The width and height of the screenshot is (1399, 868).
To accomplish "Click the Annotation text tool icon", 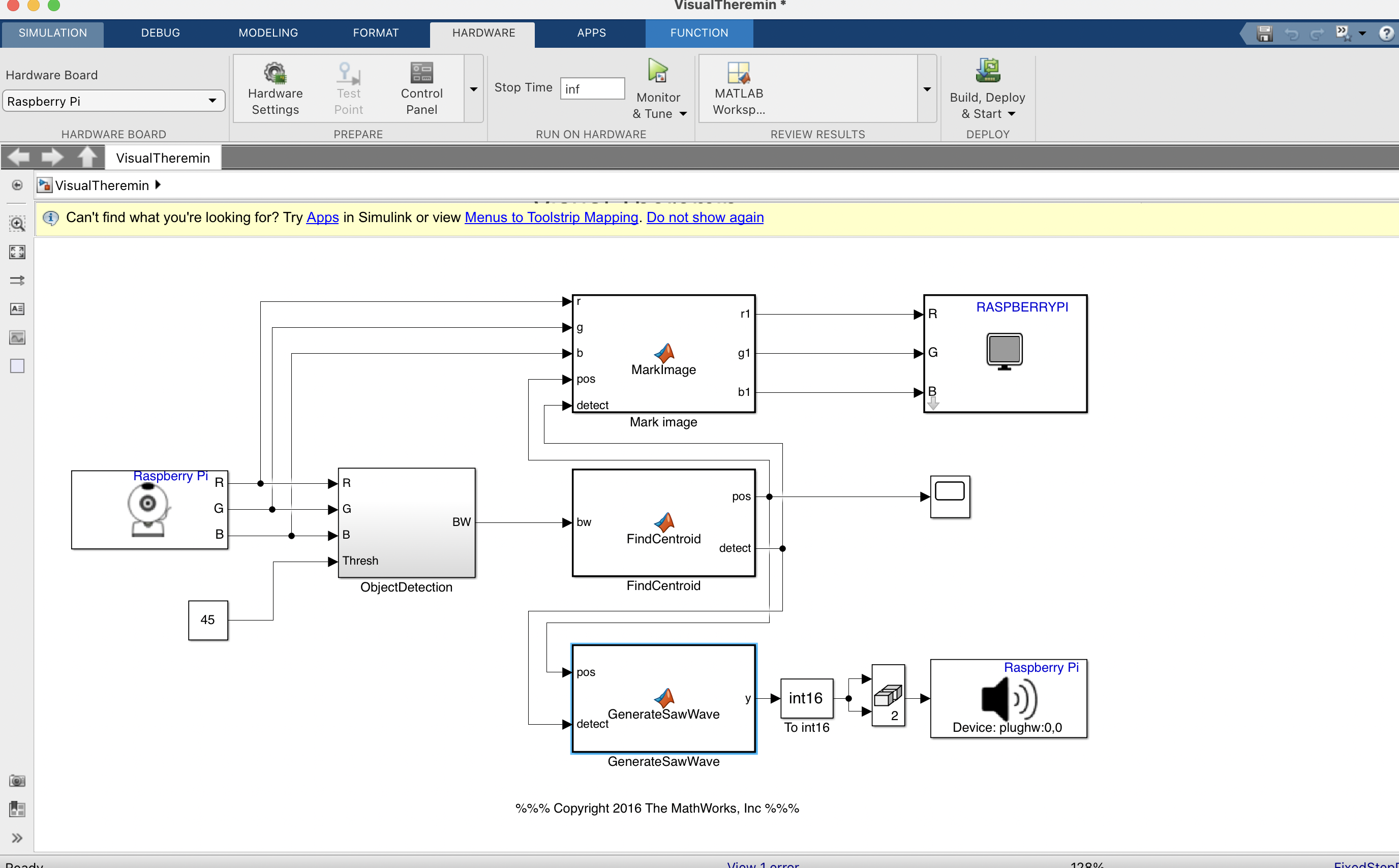I will tap(17, 309).
